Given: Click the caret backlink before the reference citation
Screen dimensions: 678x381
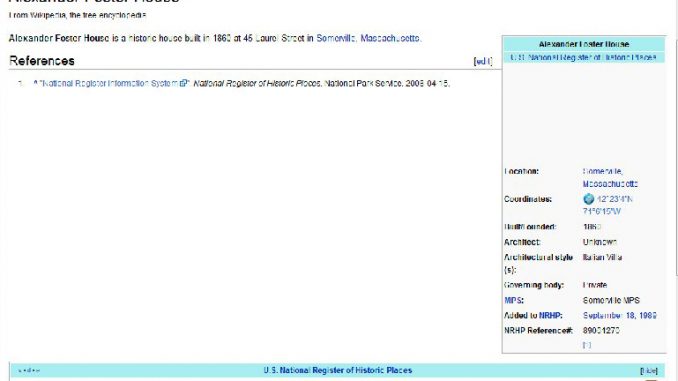Looking at the screenshot, I should pos(35,82).
